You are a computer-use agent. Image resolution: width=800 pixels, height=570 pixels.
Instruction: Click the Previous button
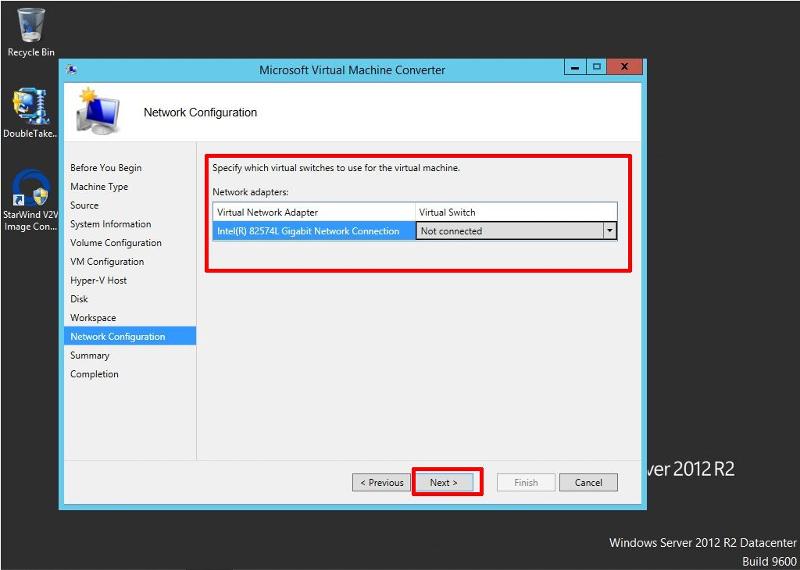point(381,482)
